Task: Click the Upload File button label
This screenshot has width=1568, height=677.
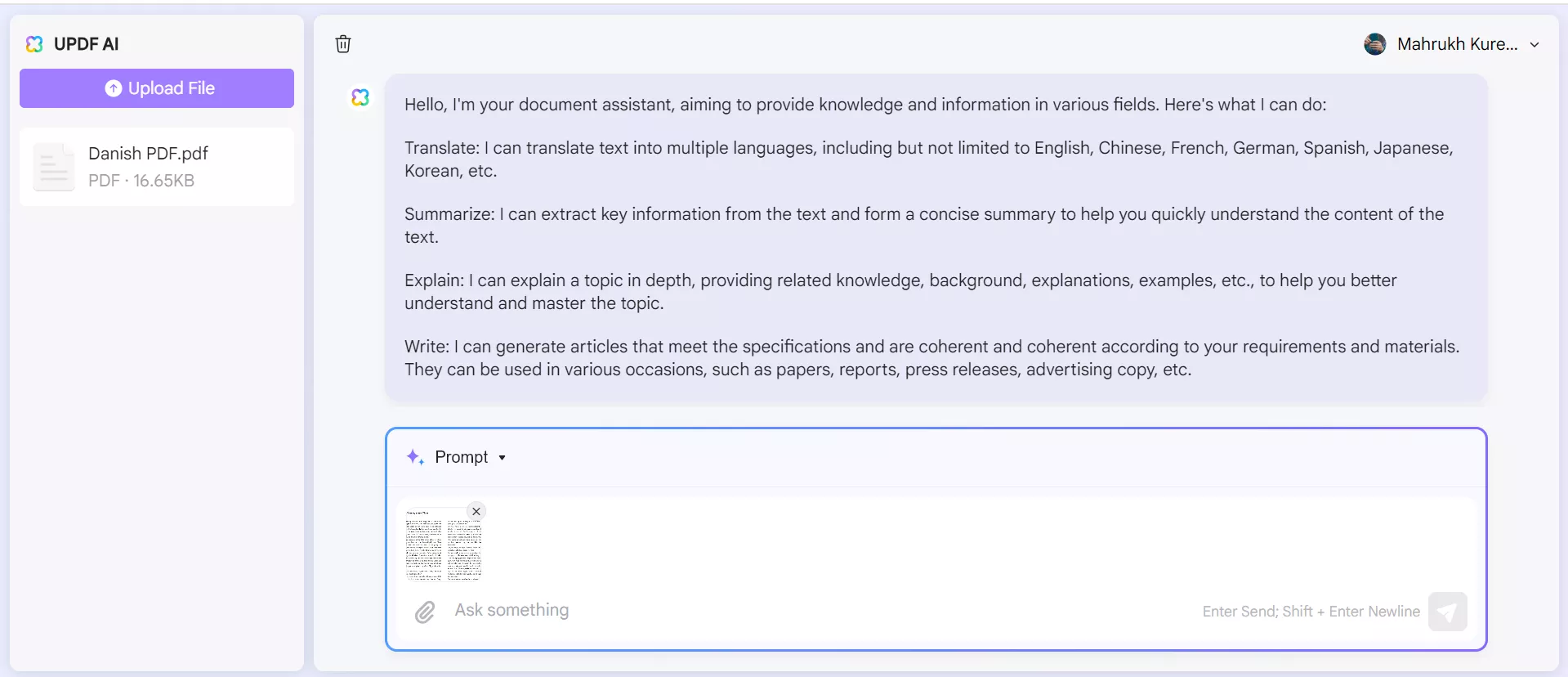Action: [172, 88]
